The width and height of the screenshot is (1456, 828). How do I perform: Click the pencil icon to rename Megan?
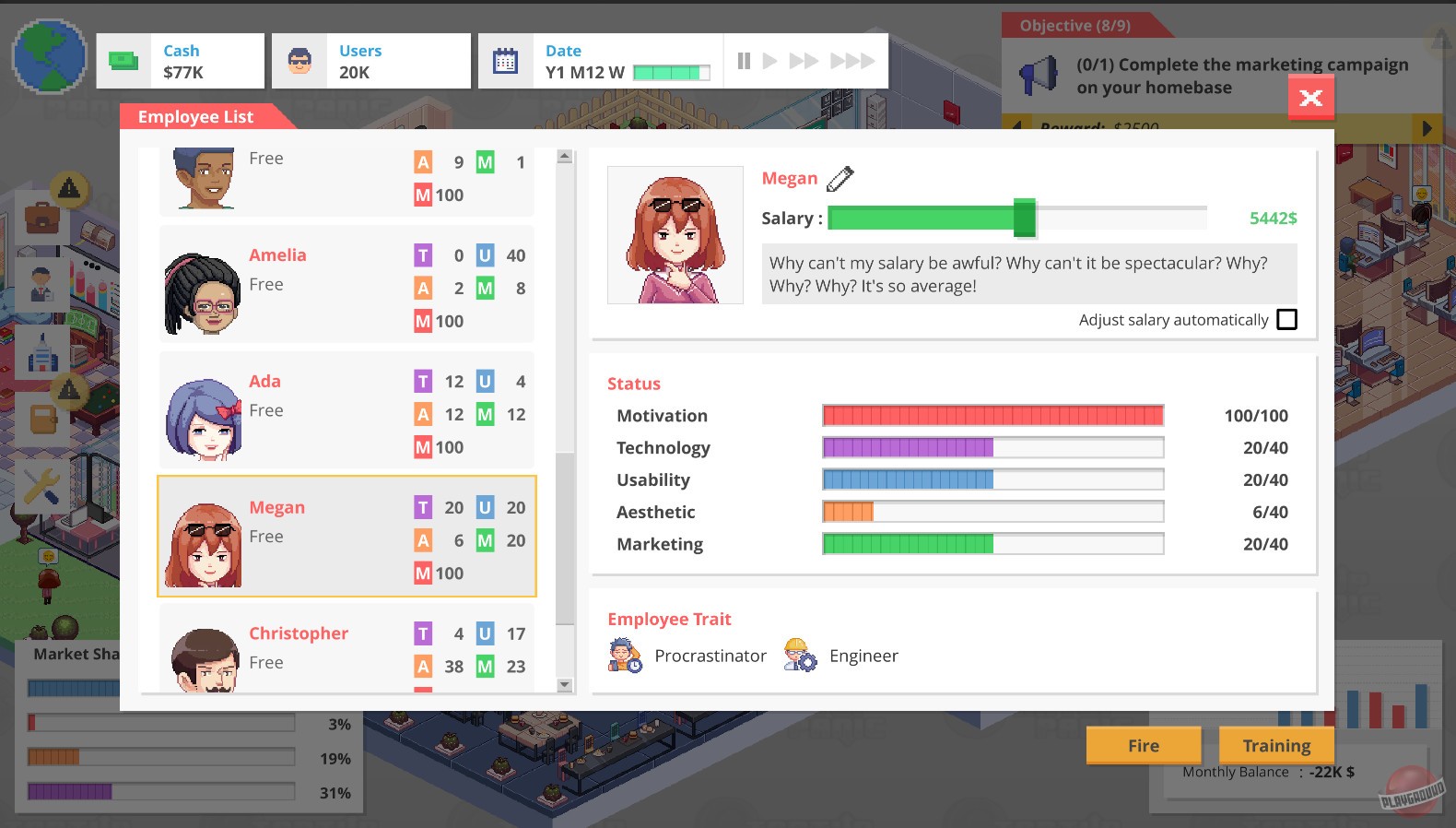840,179
